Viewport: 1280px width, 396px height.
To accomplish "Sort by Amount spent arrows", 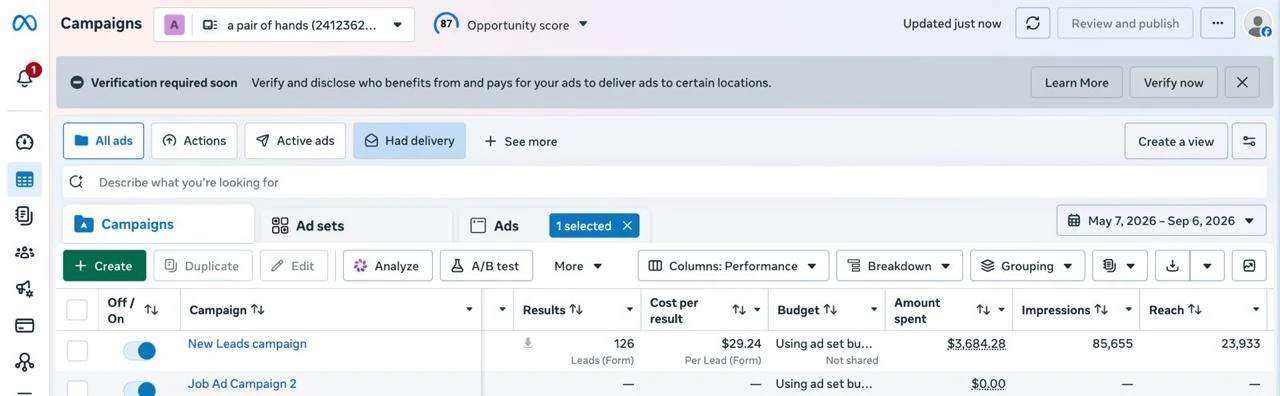I will (x=983, y=310).
